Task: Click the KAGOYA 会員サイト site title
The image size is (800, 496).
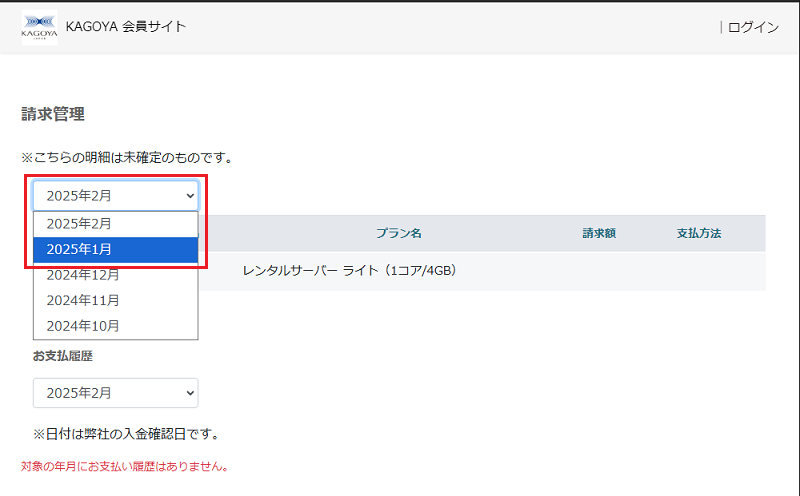Action: [x=125, y=27]
